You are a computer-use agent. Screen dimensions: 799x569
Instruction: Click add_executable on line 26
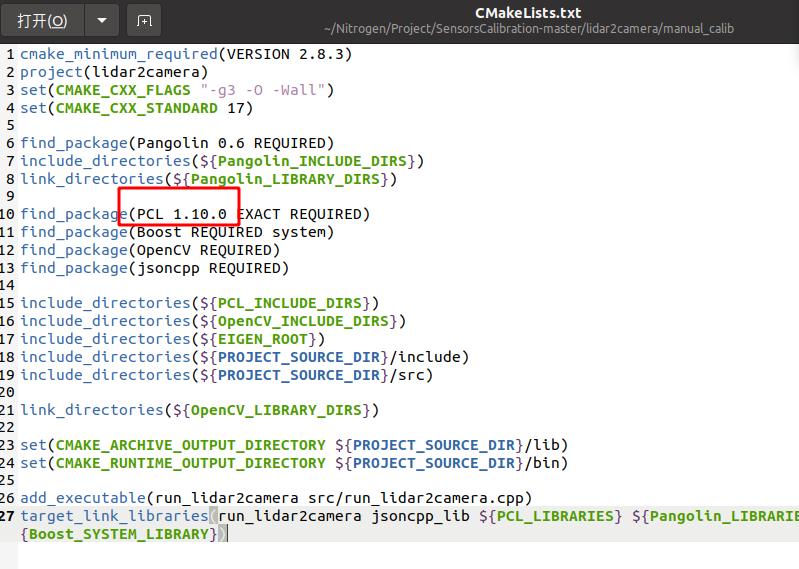83,498
